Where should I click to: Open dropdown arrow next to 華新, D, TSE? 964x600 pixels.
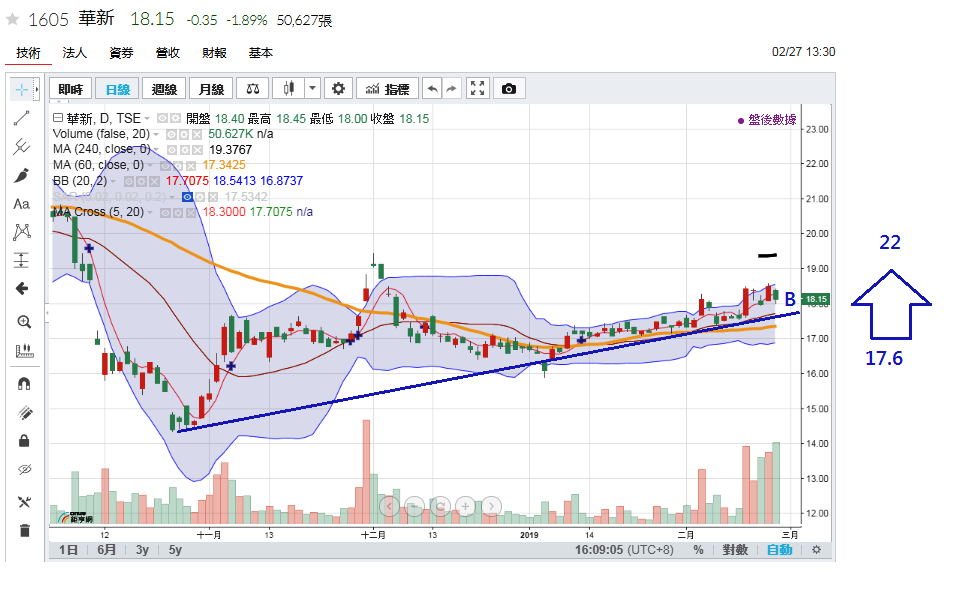pos(148,119)
